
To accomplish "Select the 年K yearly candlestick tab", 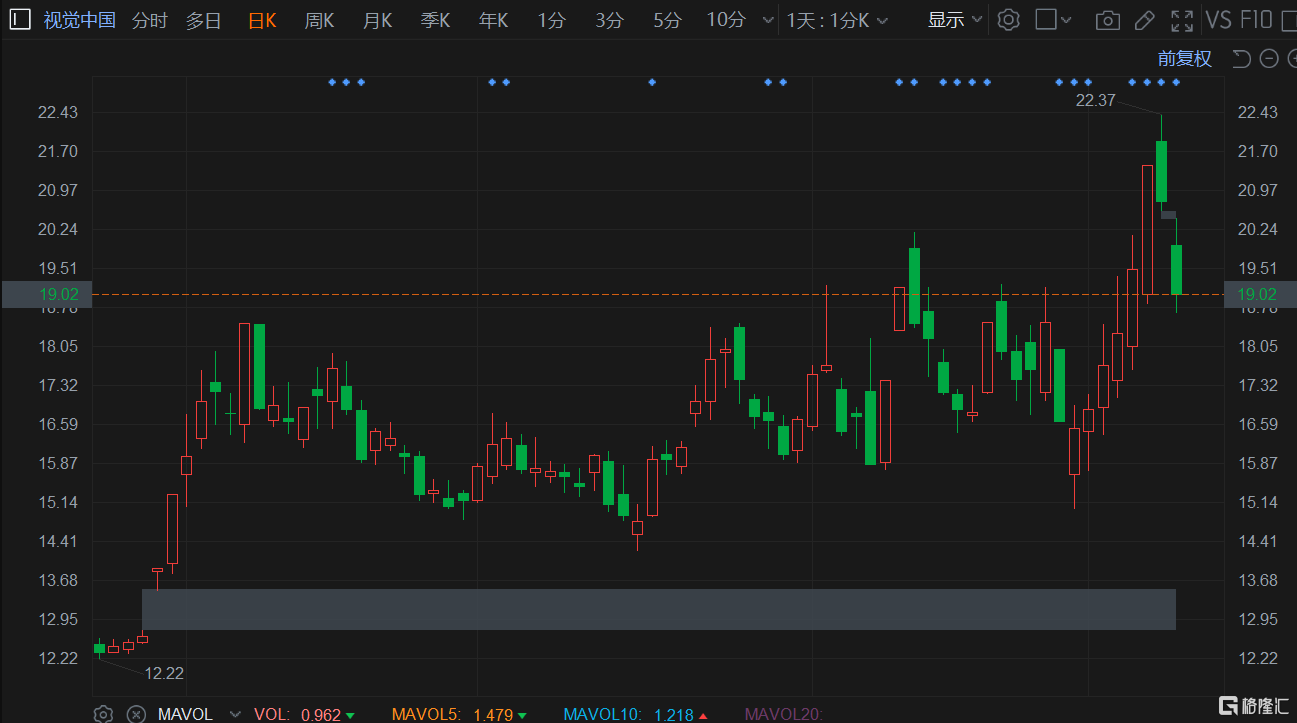I will point(493,20).
